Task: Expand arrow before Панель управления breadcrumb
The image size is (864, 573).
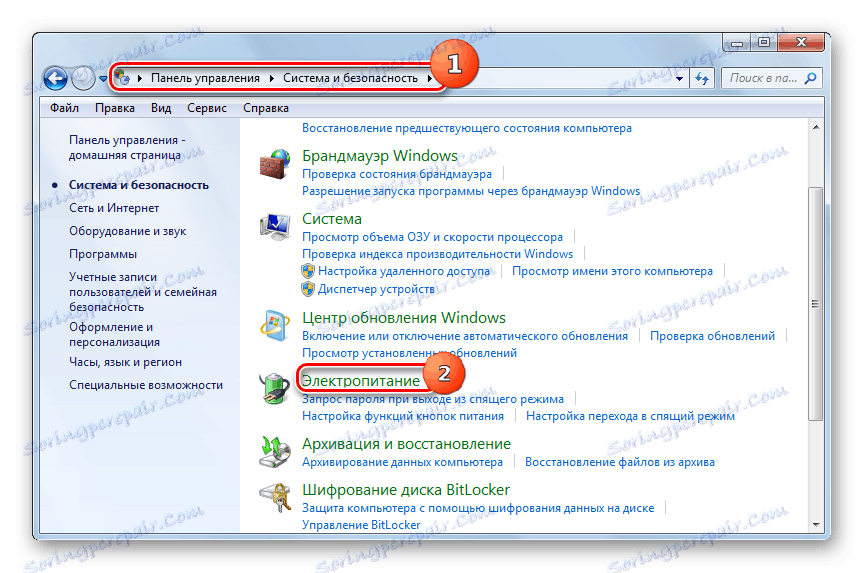Action: click(x=140, y=78)
